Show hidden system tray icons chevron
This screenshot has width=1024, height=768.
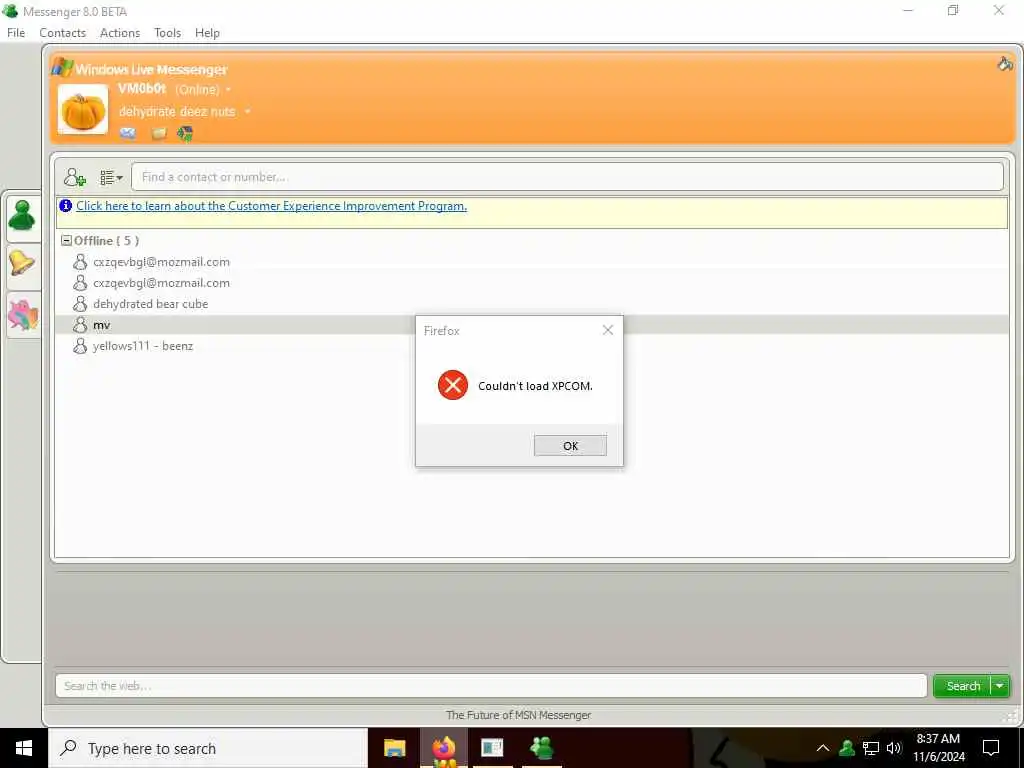[823, 748]
